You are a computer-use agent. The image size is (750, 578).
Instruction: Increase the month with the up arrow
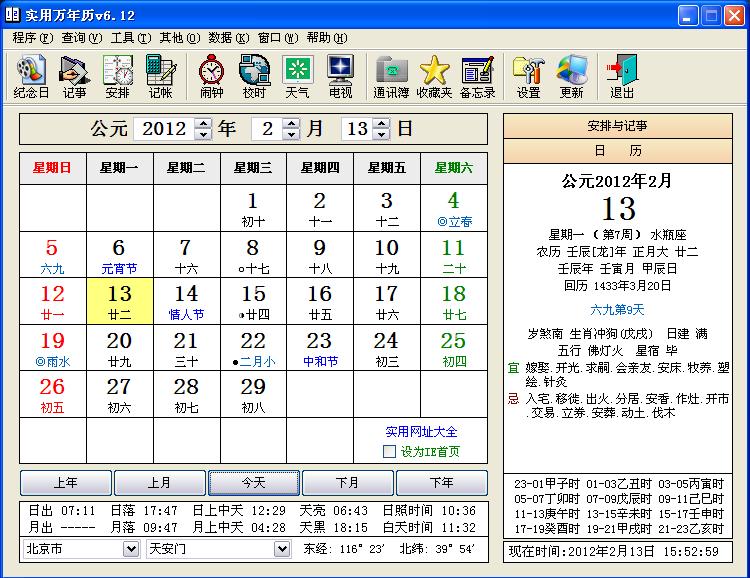tap(291, 123)
